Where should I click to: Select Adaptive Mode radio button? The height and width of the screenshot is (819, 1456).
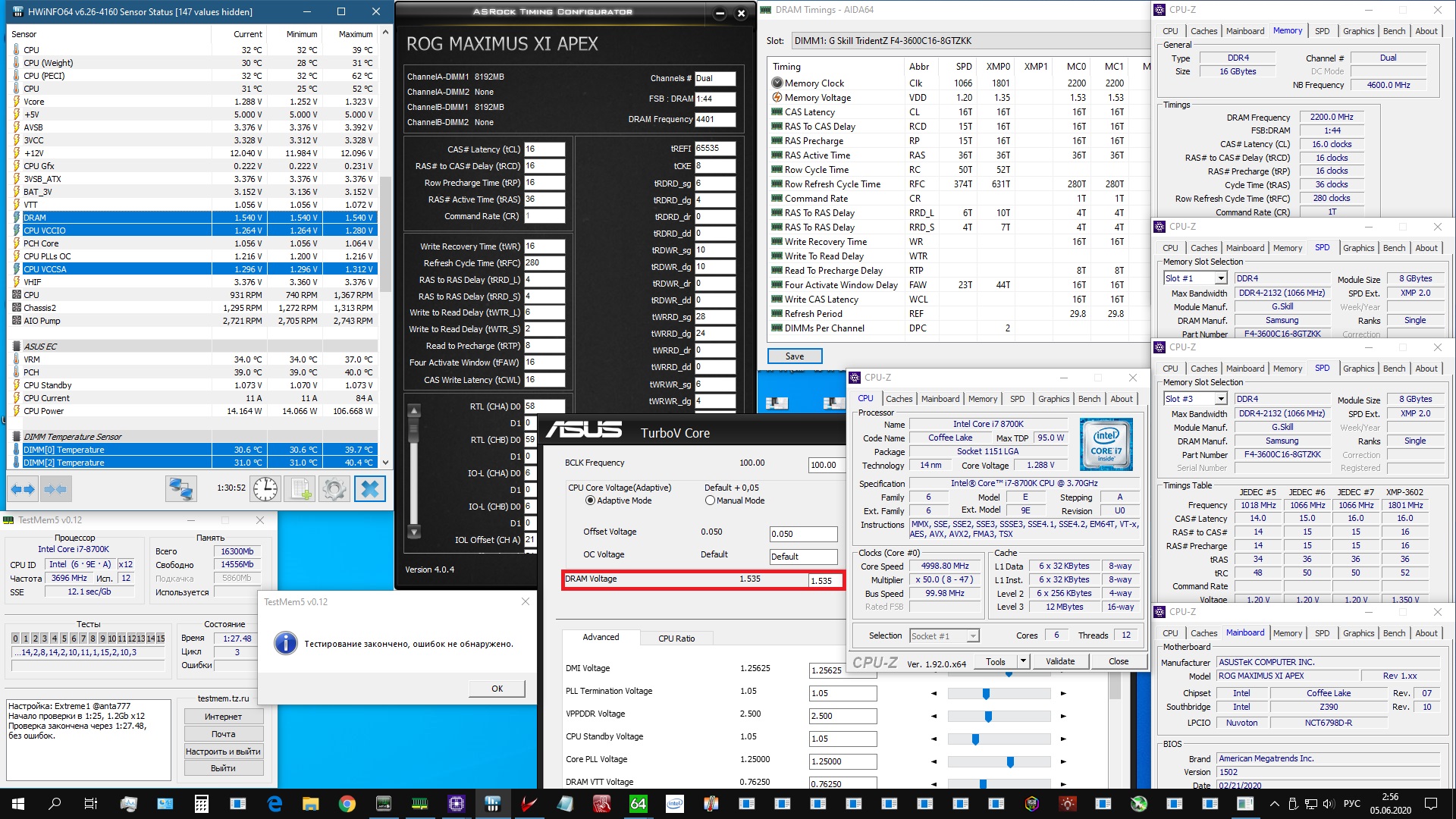pos(590,500)
